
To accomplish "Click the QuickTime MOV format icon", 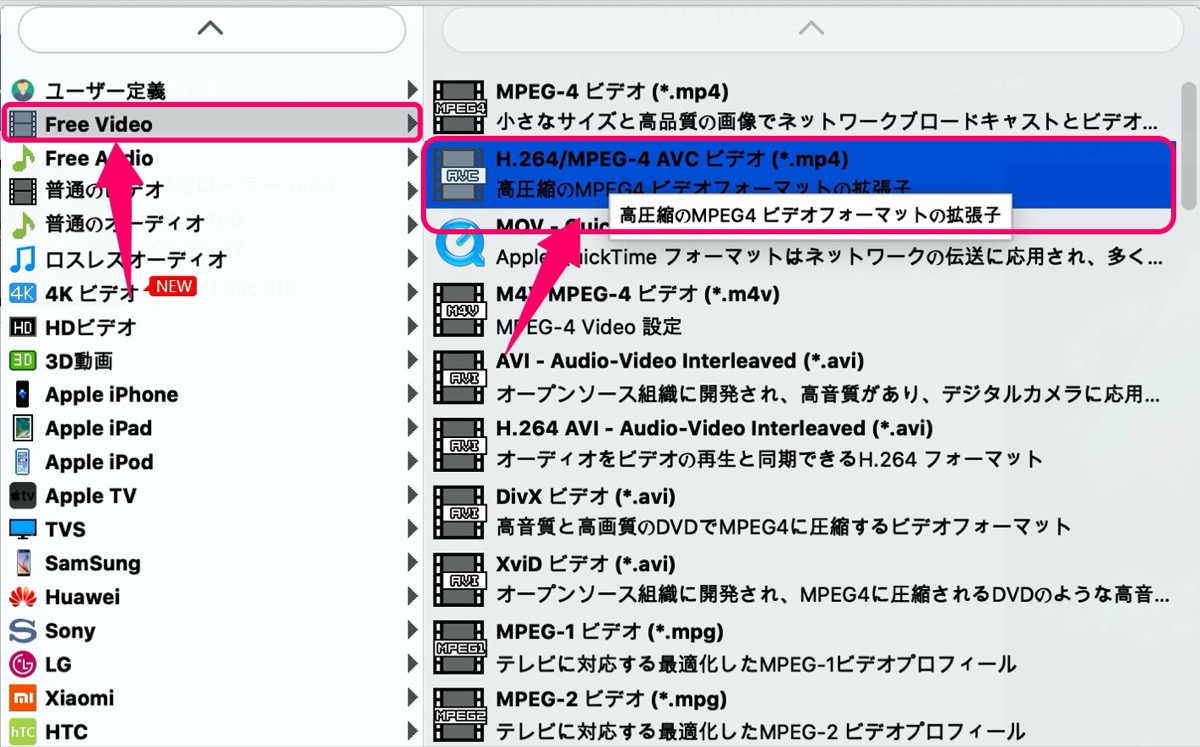I will coord(459,242).
